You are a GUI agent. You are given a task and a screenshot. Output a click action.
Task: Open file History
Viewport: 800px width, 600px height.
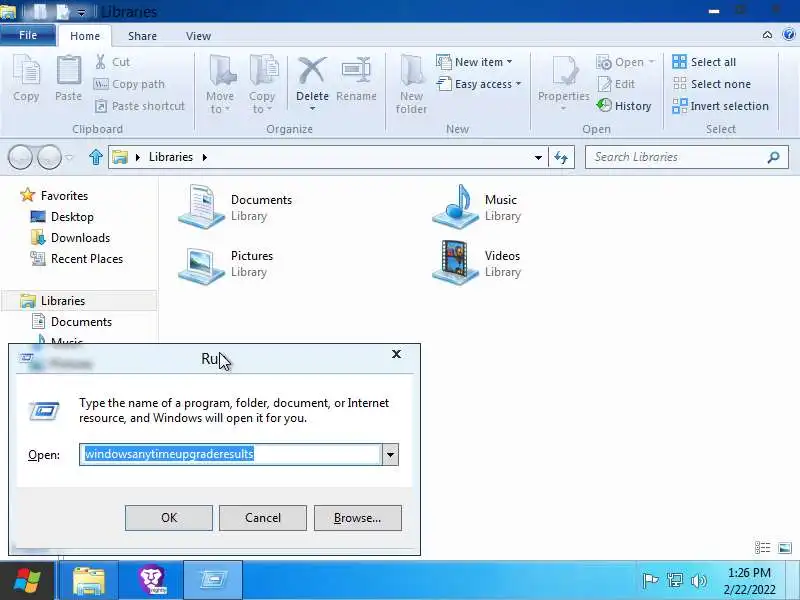pyautogui.click(x=624, y=106)
